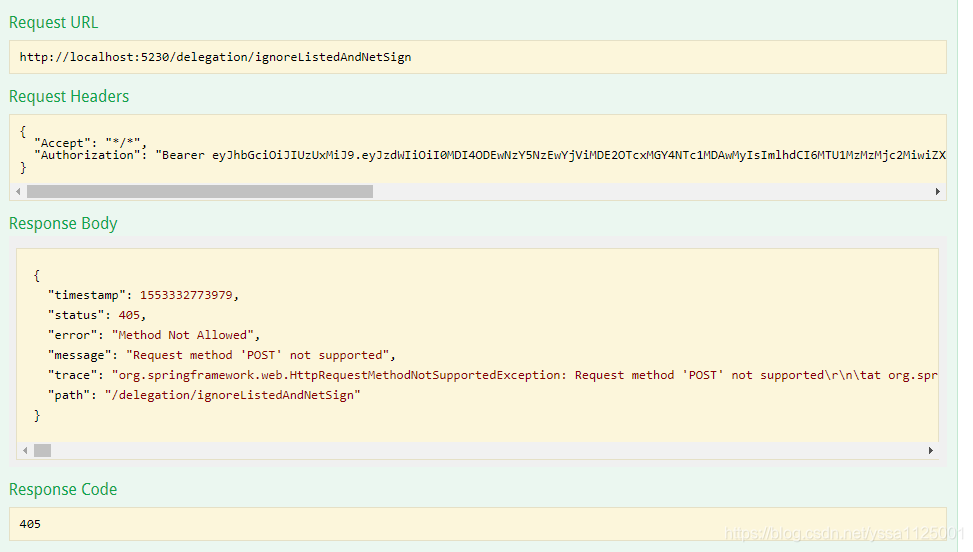The height and width of the screenshot is (552, 973).
Task: Click the Response Code heading
Action: coord(63,489)
